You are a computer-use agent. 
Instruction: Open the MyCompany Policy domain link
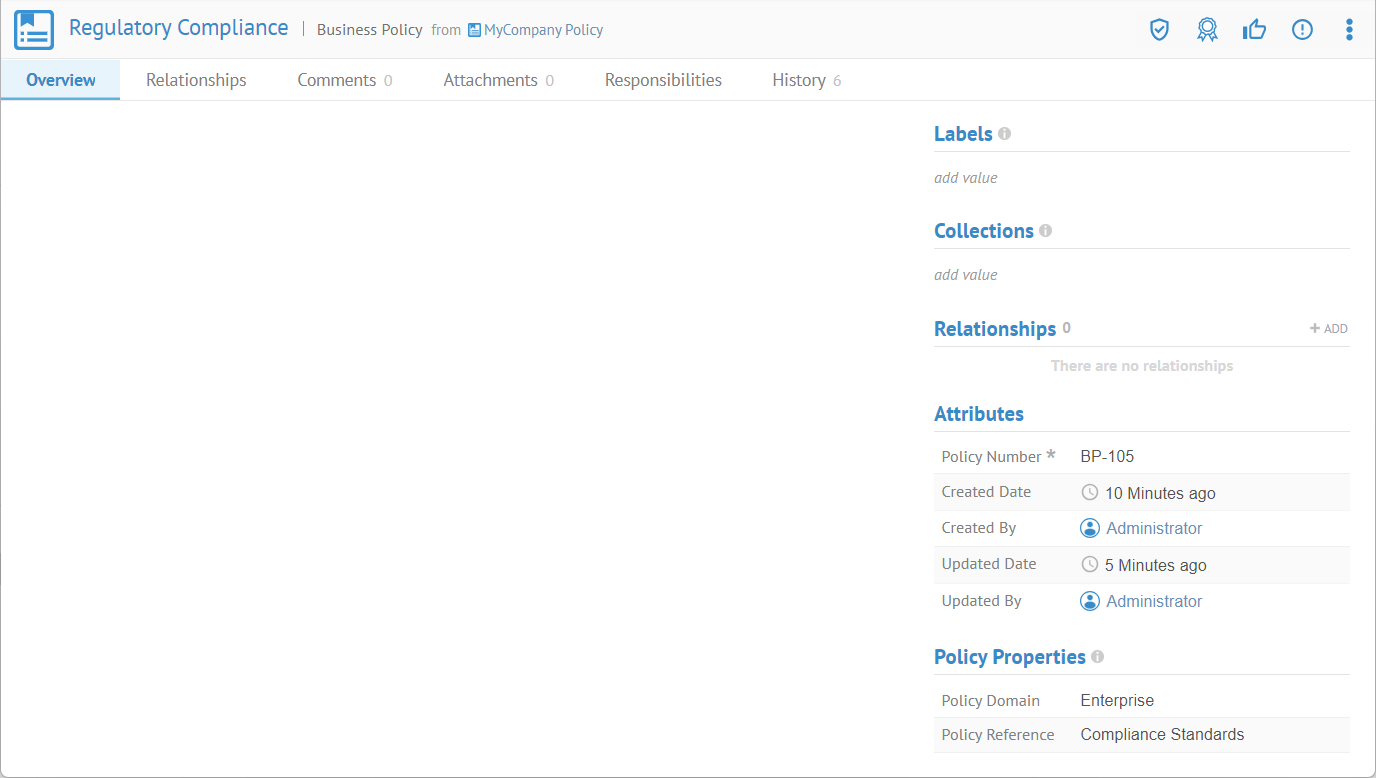542,30
